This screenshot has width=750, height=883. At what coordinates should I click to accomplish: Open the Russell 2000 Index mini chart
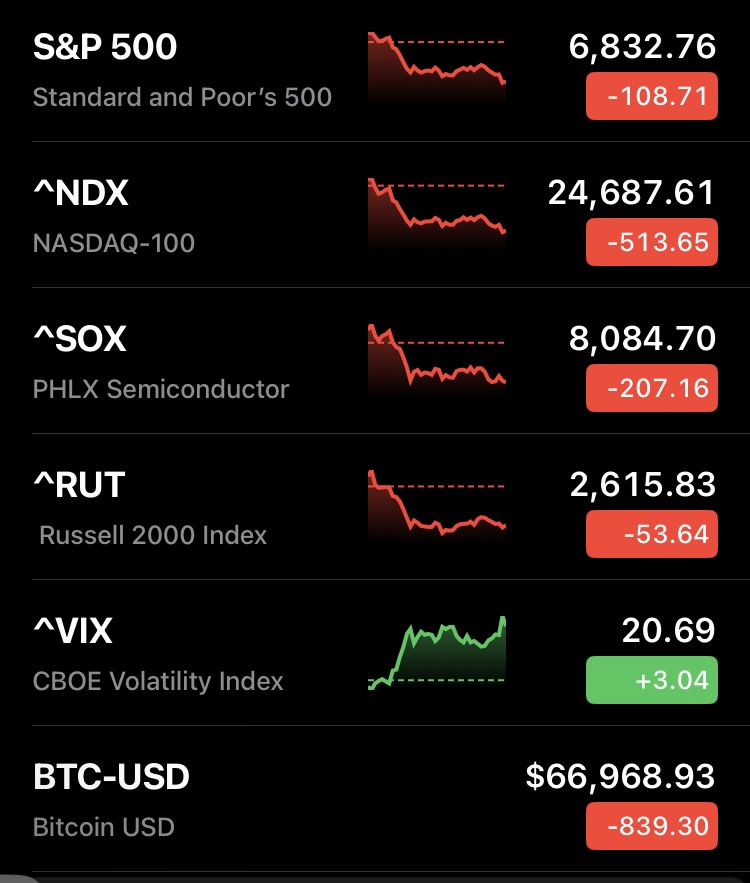point(437,503)
